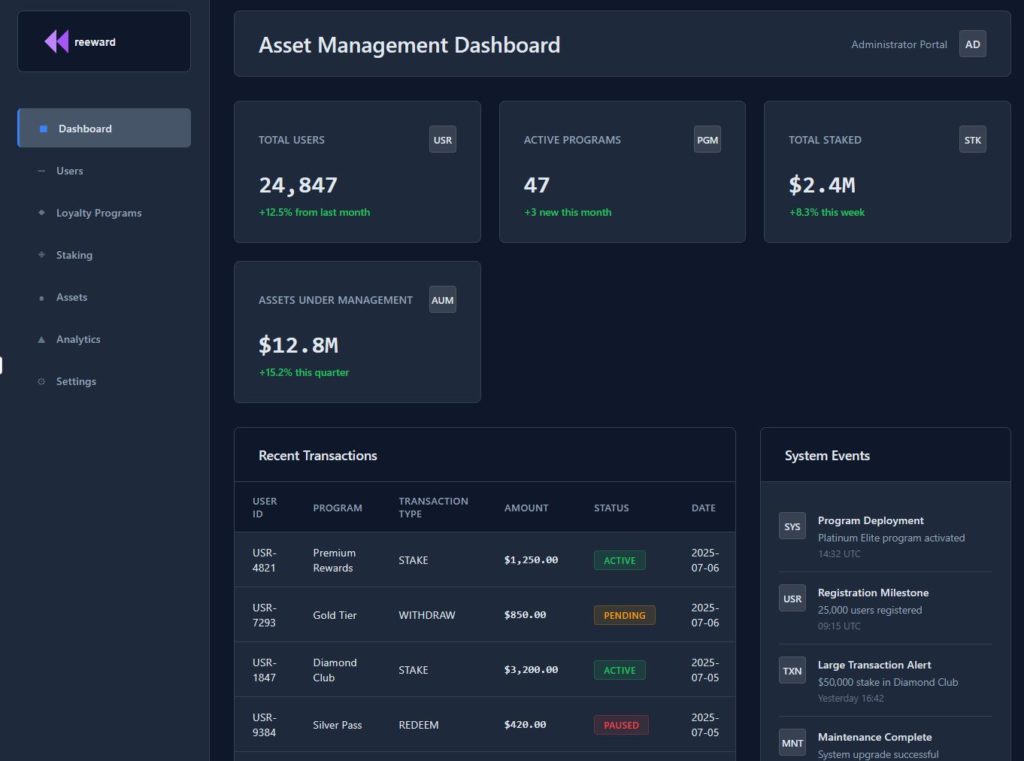
Task: Click the Diamond Club program cell
Action: (x=334, y=670)
